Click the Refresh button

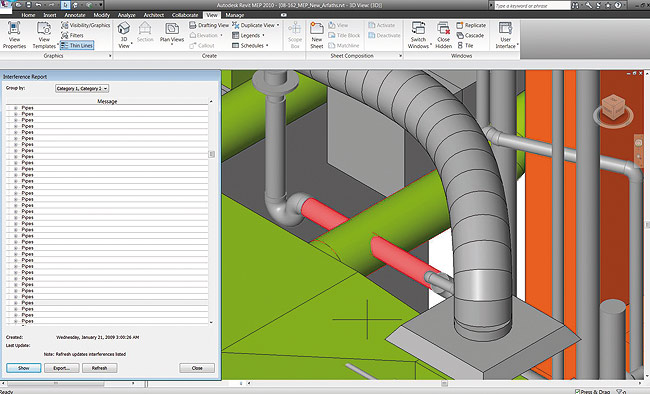(99, 368)
